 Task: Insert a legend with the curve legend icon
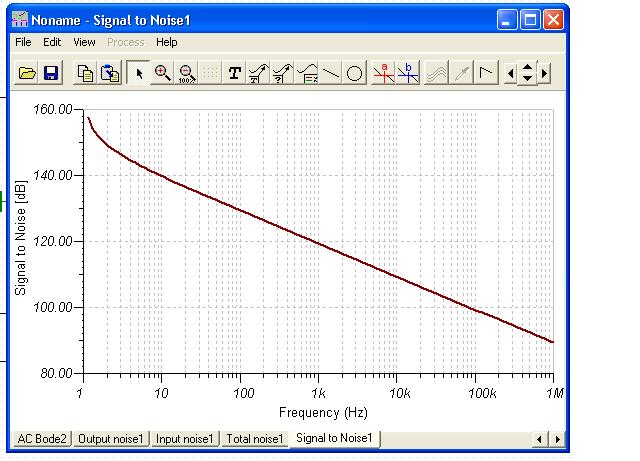tap(307, 73)
